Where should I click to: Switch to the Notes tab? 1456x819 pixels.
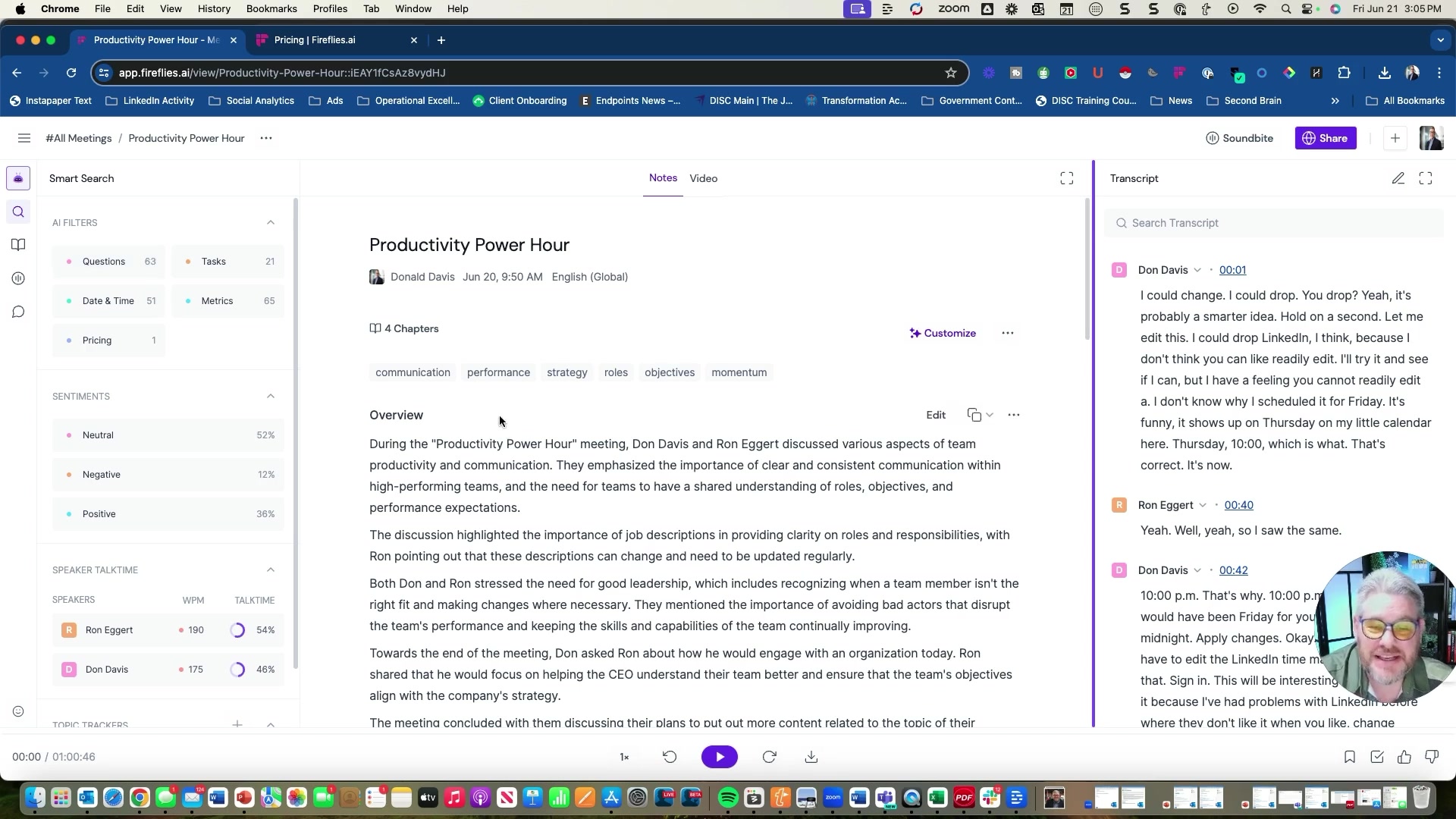[663, 177]
